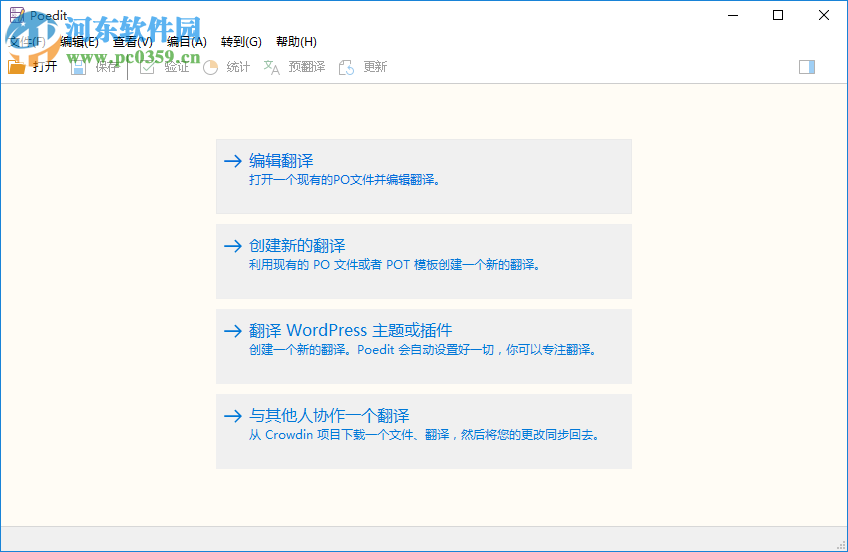This screenshot has width=848, height=552.
Task: Toggle the sidebar panel icon
Action: pos(807,67)
